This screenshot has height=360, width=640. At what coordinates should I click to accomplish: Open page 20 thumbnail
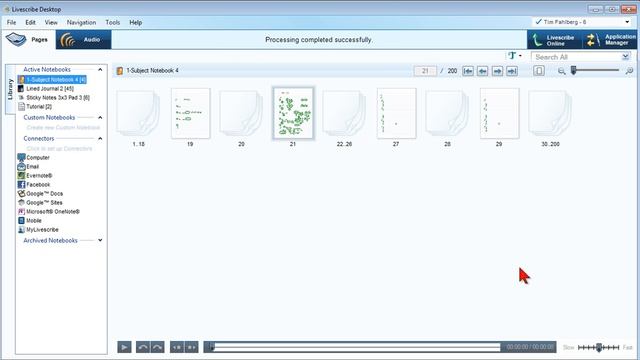click(x=241, y=113)
